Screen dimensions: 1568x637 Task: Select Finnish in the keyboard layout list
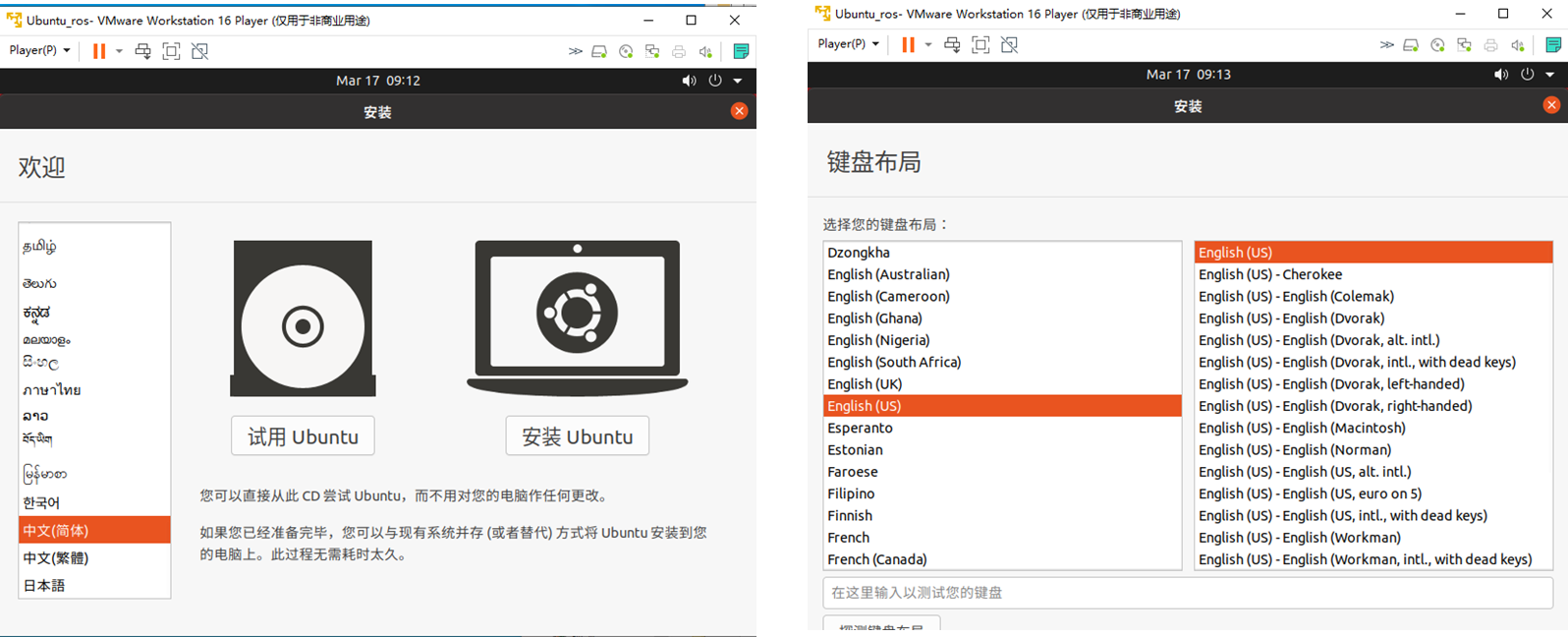[x=1002, y=515]
